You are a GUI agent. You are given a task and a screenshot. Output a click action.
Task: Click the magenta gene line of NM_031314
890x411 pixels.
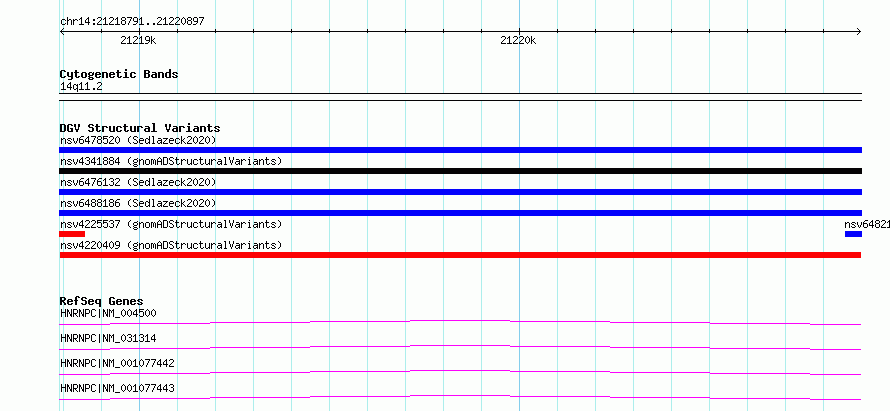tap(460, 347)
